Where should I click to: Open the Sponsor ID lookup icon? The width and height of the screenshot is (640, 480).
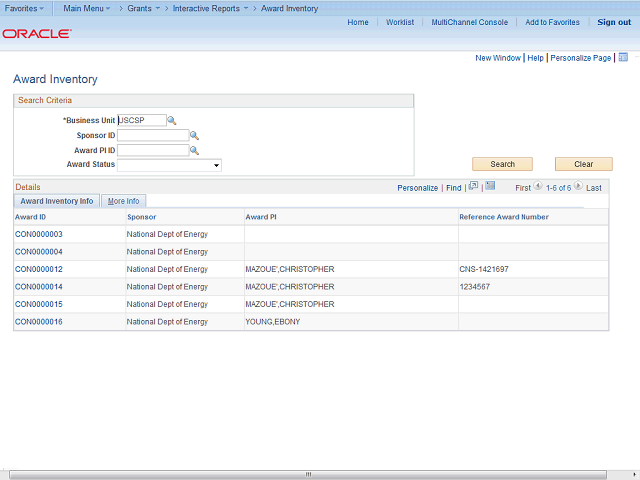coord(194,136)
